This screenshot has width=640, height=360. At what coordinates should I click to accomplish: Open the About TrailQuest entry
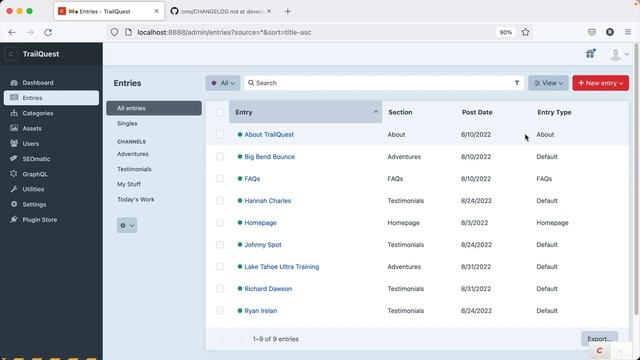pos(269,134)
